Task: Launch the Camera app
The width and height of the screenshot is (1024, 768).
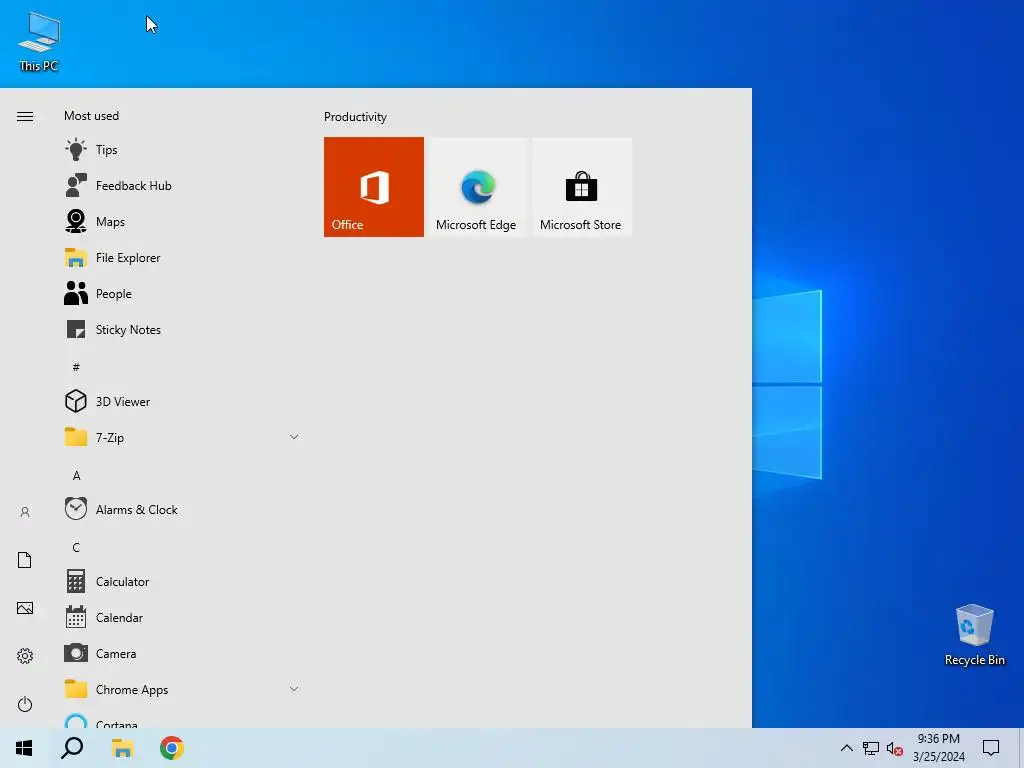Action: (x=182, y=652)
